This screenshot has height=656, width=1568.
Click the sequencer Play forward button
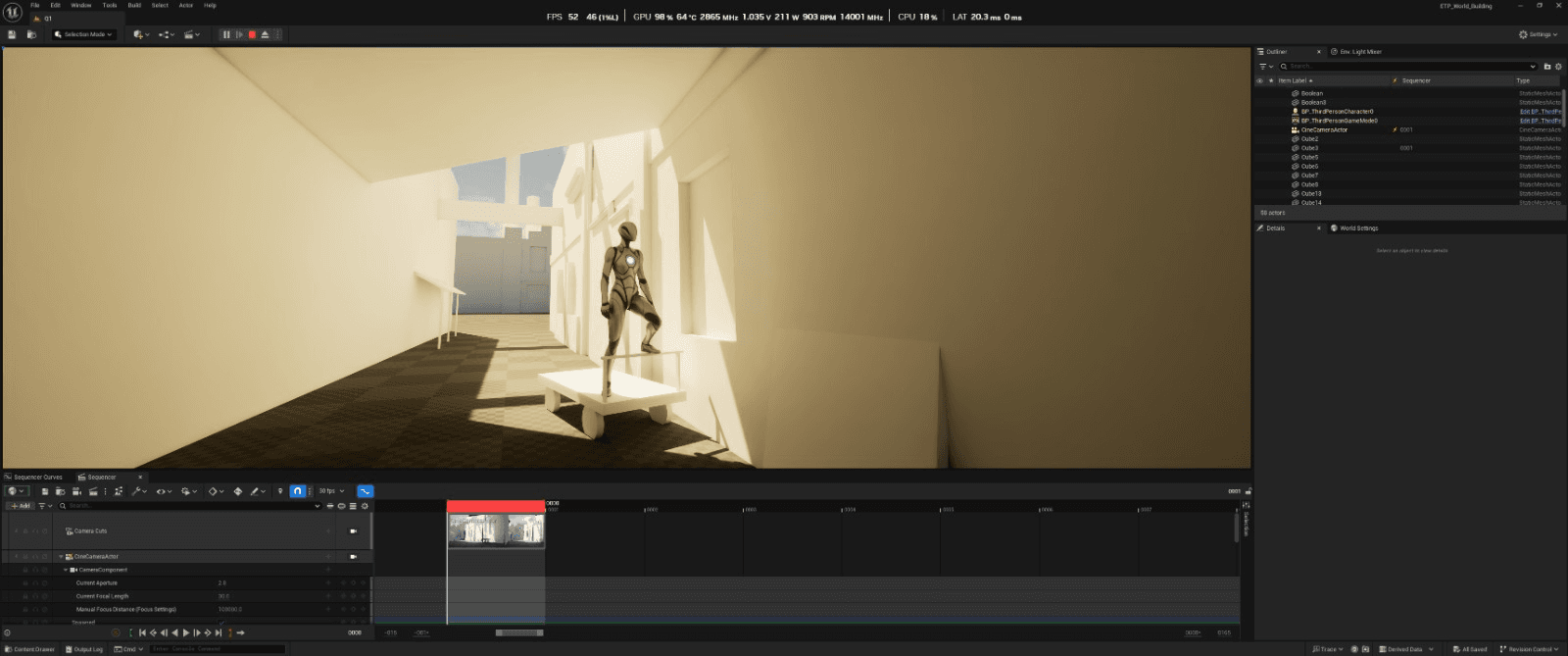[x=186, y=632]
